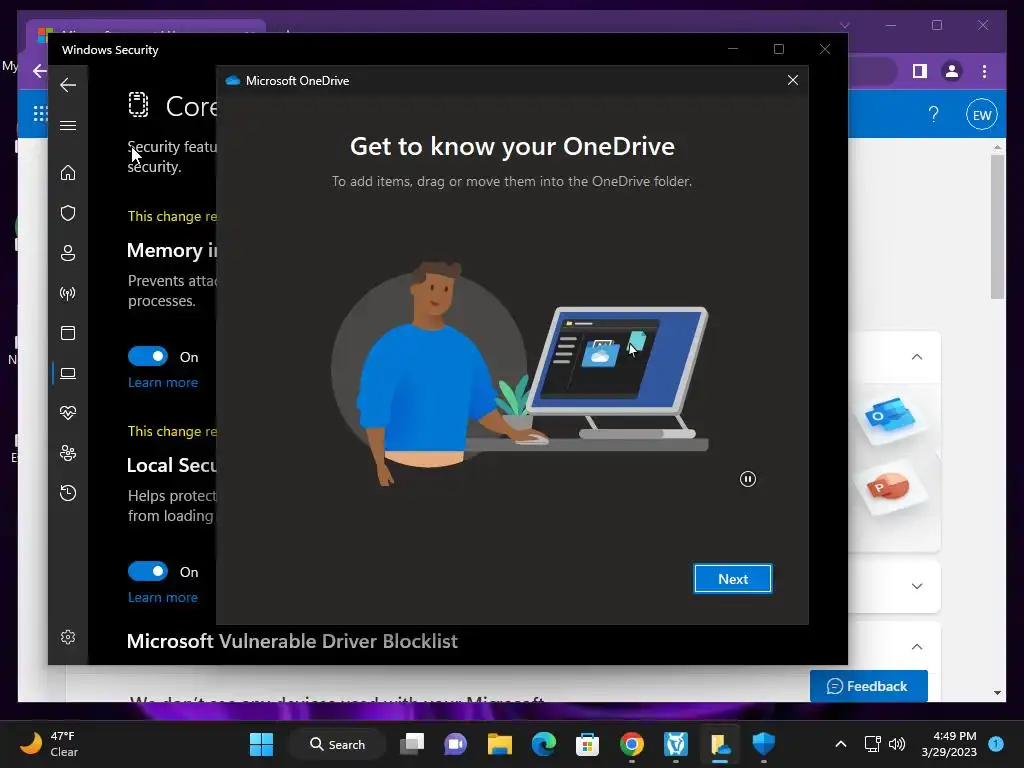Open the weather widget showing 47°F
Image resolution: width=1024 pixels, height=768 pixels.
(x=49, y=744)
